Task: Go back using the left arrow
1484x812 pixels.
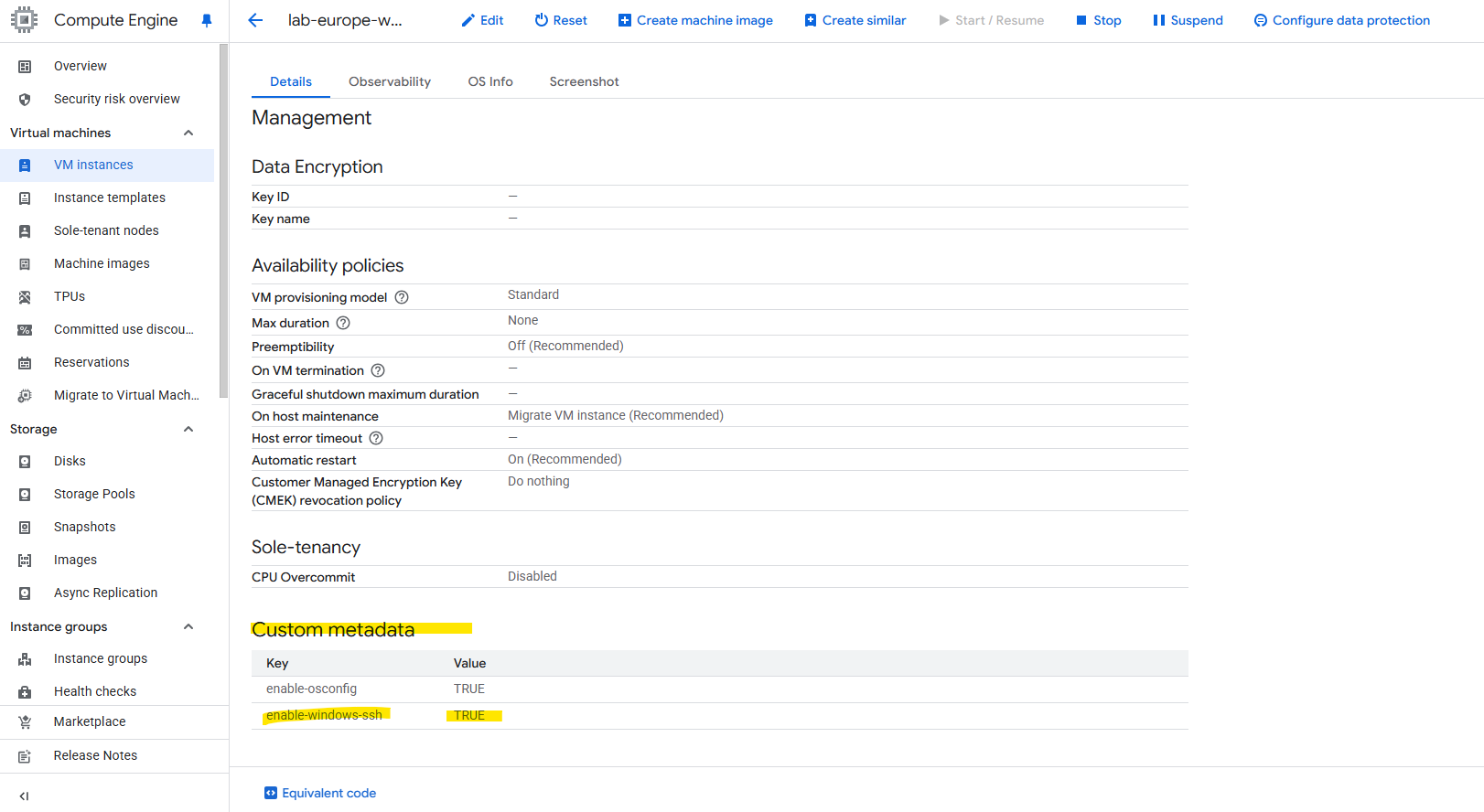Action: [x=255, y=20]
